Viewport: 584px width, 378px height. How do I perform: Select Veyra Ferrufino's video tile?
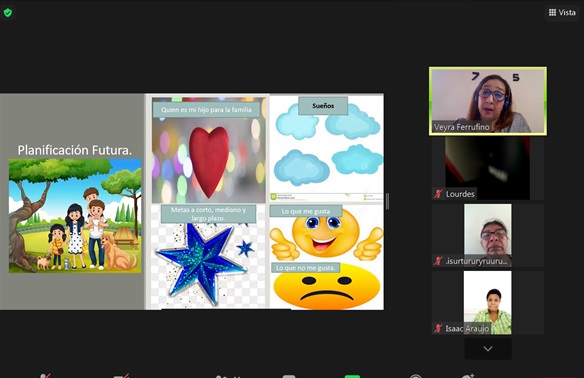tap(488, 101)
